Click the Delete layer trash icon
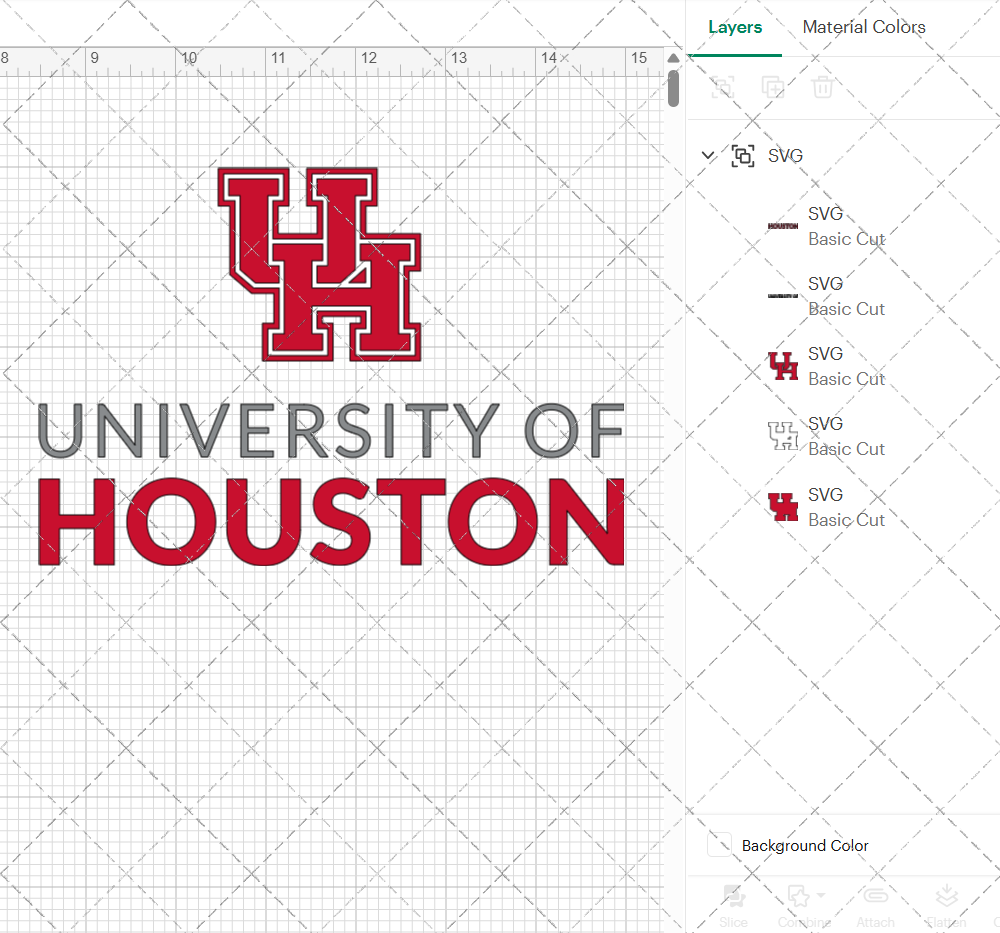The image size is (1000, 933). tap(822, 87)
